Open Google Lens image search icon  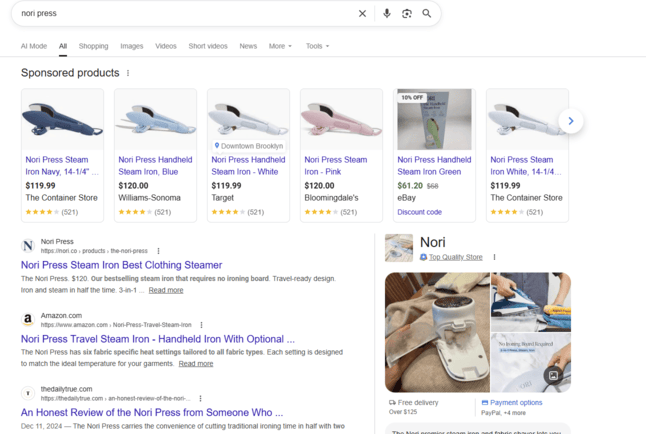[407, 14]
